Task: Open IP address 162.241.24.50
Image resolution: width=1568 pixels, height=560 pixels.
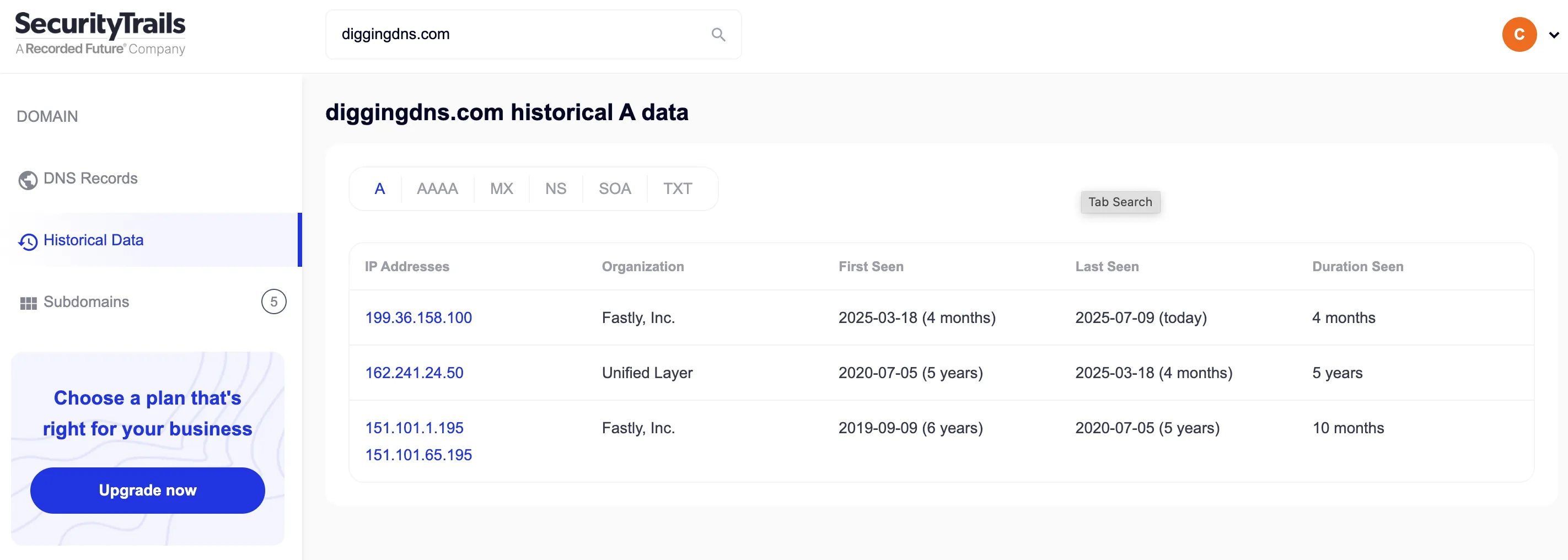Action: point(414,373)
